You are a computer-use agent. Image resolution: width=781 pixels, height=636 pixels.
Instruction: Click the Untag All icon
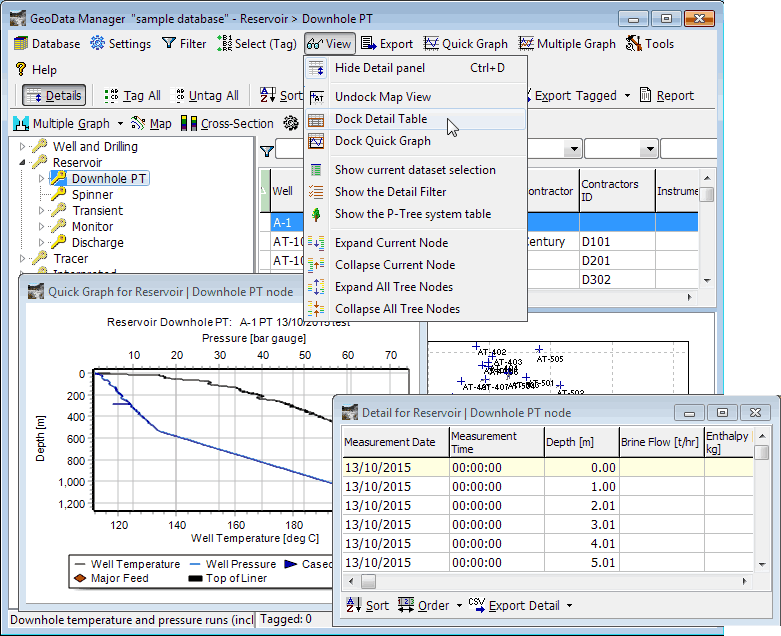click(x=180, y=96)
